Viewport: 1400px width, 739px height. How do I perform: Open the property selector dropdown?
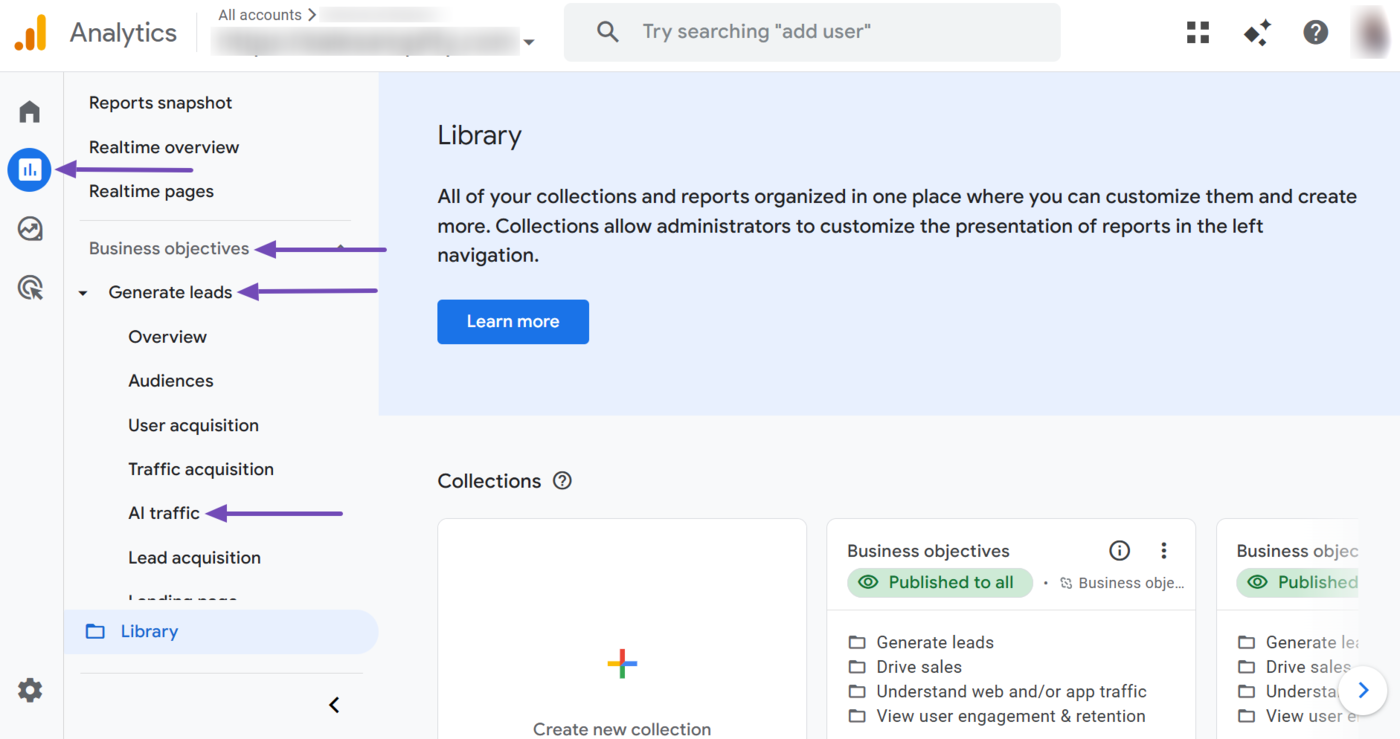[x=529, y=43]
